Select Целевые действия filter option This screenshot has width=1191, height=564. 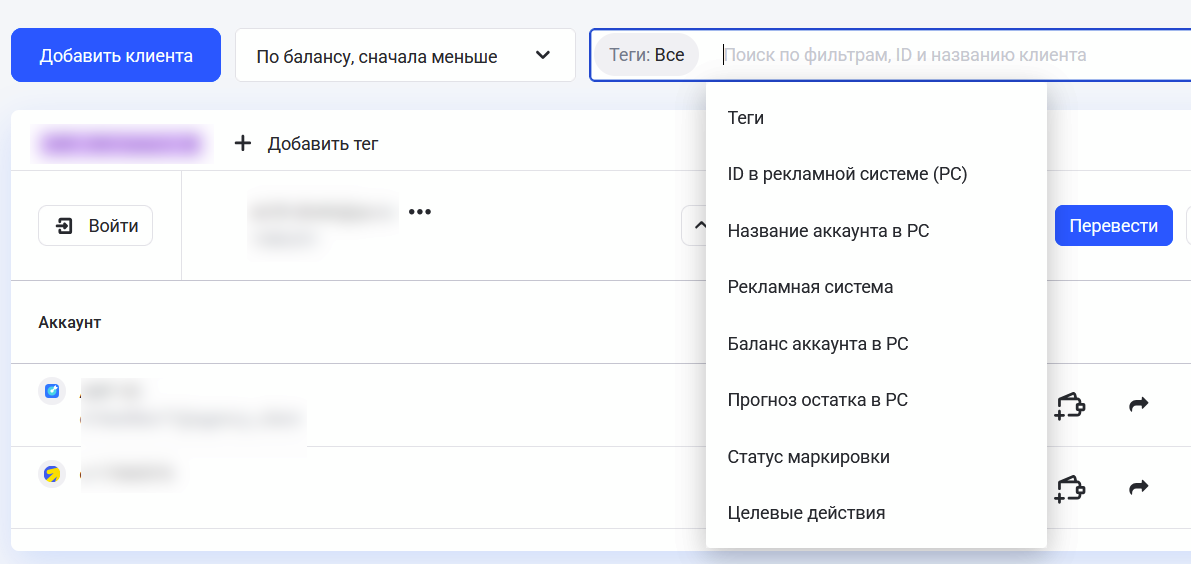[x=876, y=513]
